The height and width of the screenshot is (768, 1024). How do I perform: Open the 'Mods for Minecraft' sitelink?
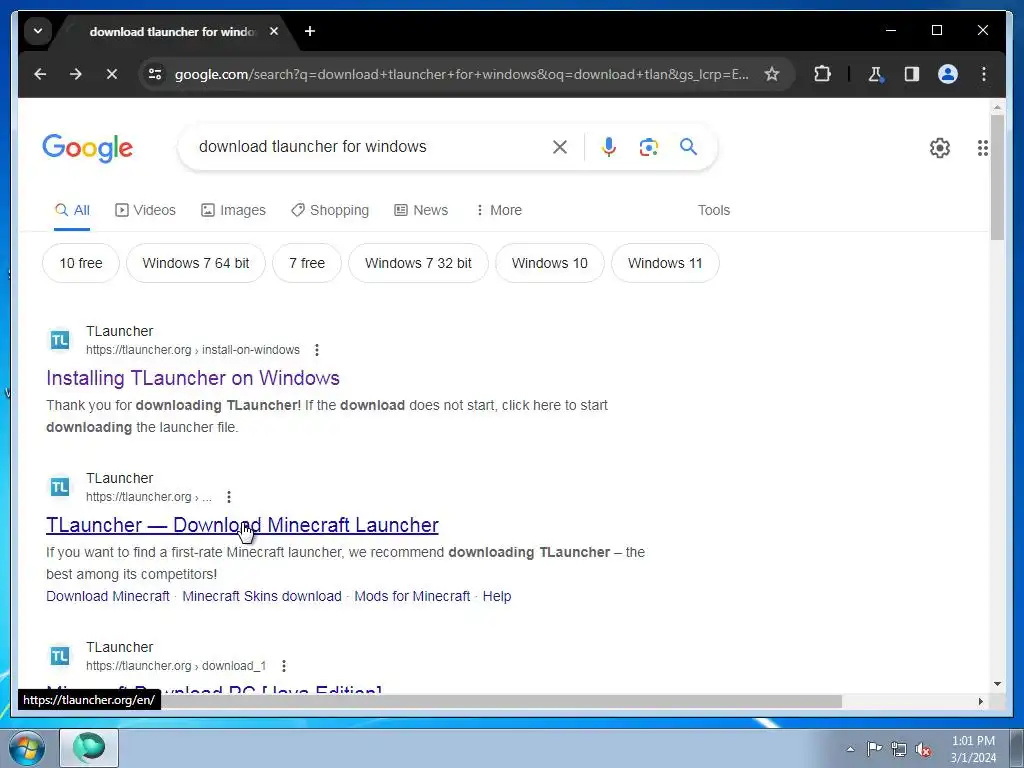tap(412, 596)
